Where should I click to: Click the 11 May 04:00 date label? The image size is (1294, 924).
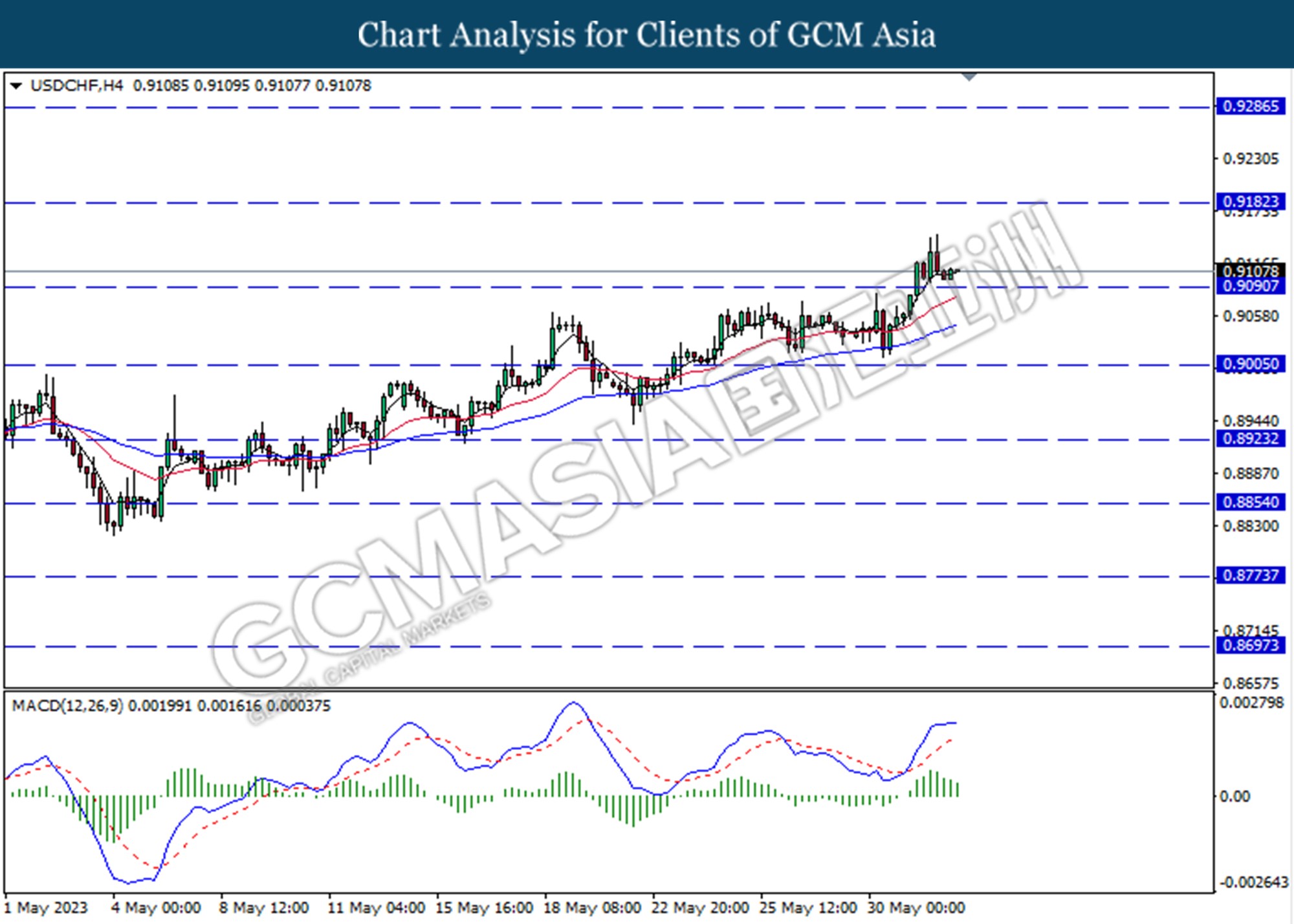(376, 908)
